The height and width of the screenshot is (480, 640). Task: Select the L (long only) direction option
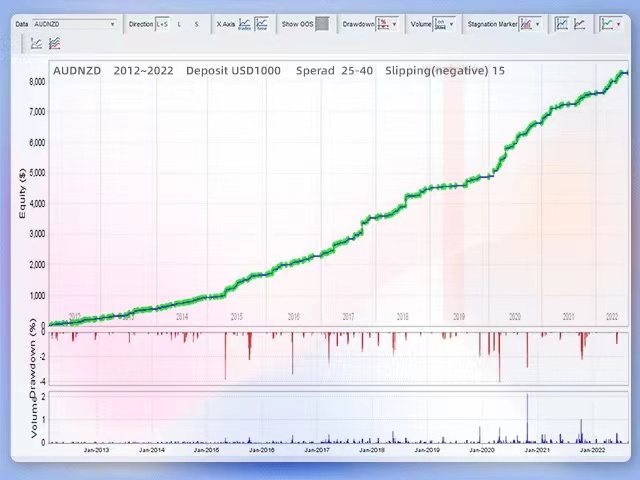tap(179, 24)
